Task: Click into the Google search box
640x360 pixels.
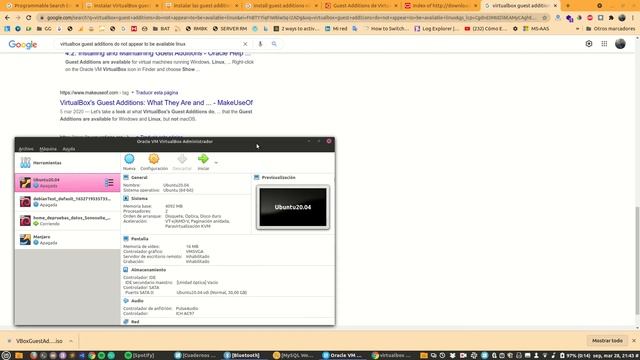Action: (149, 44)
